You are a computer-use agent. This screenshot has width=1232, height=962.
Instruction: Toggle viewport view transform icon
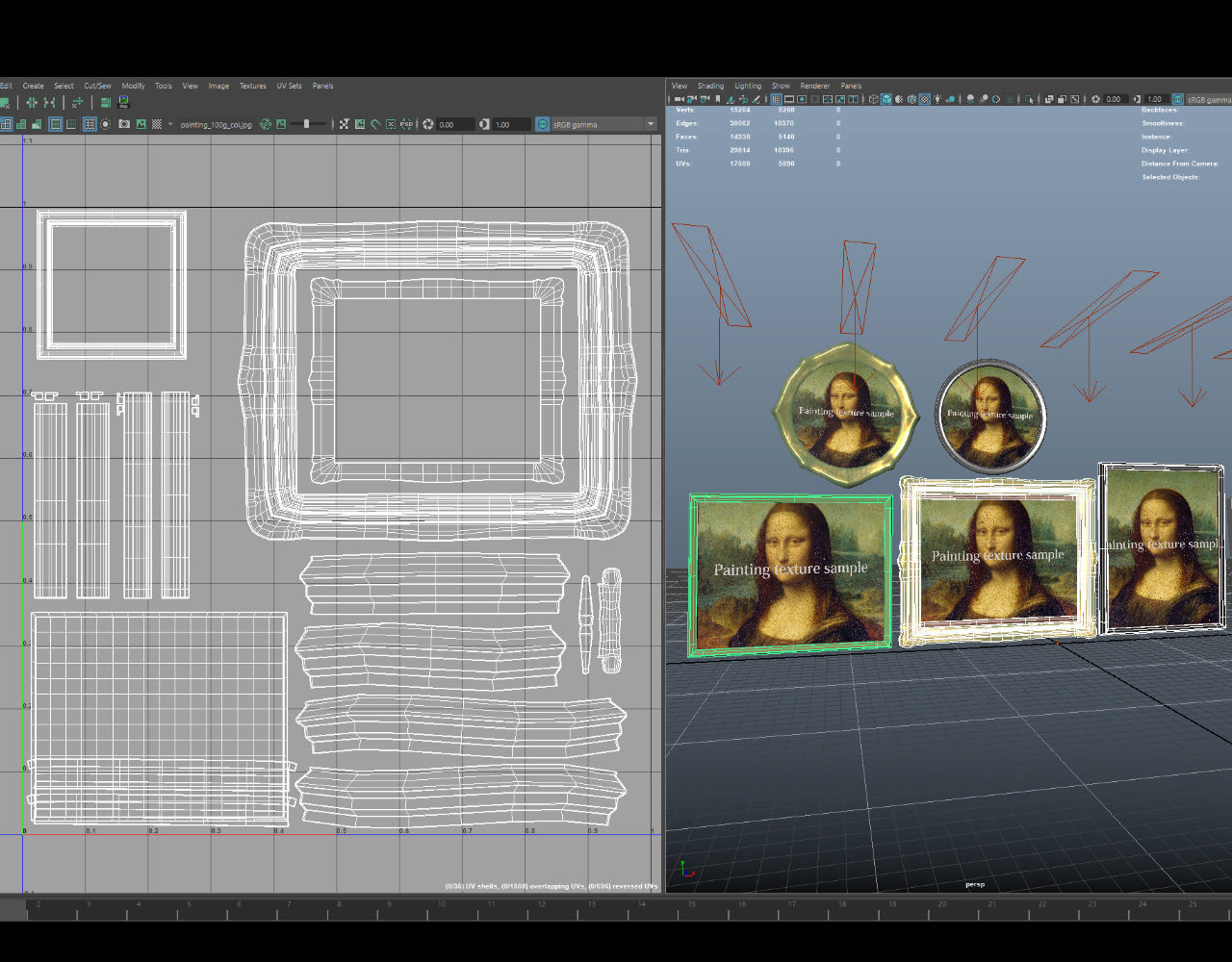coord(1178,99)
